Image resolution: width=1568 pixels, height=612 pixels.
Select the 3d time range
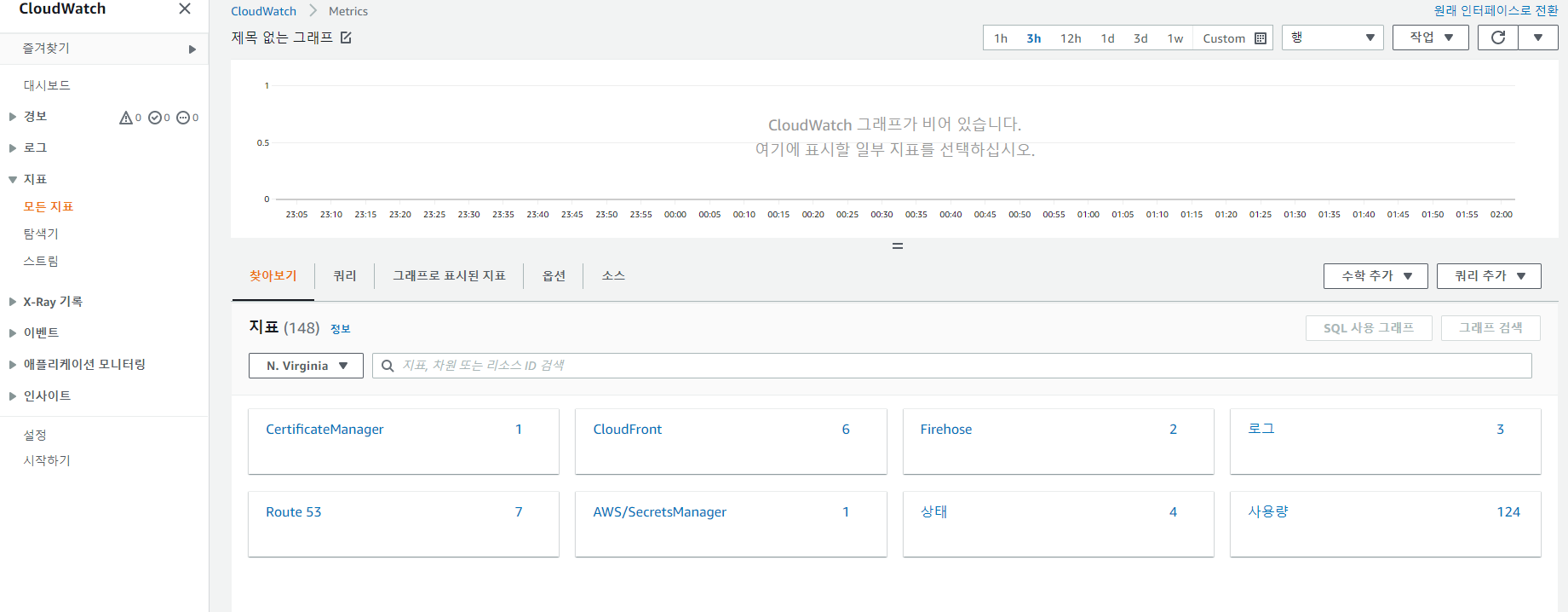click(x=1140, y=38)
